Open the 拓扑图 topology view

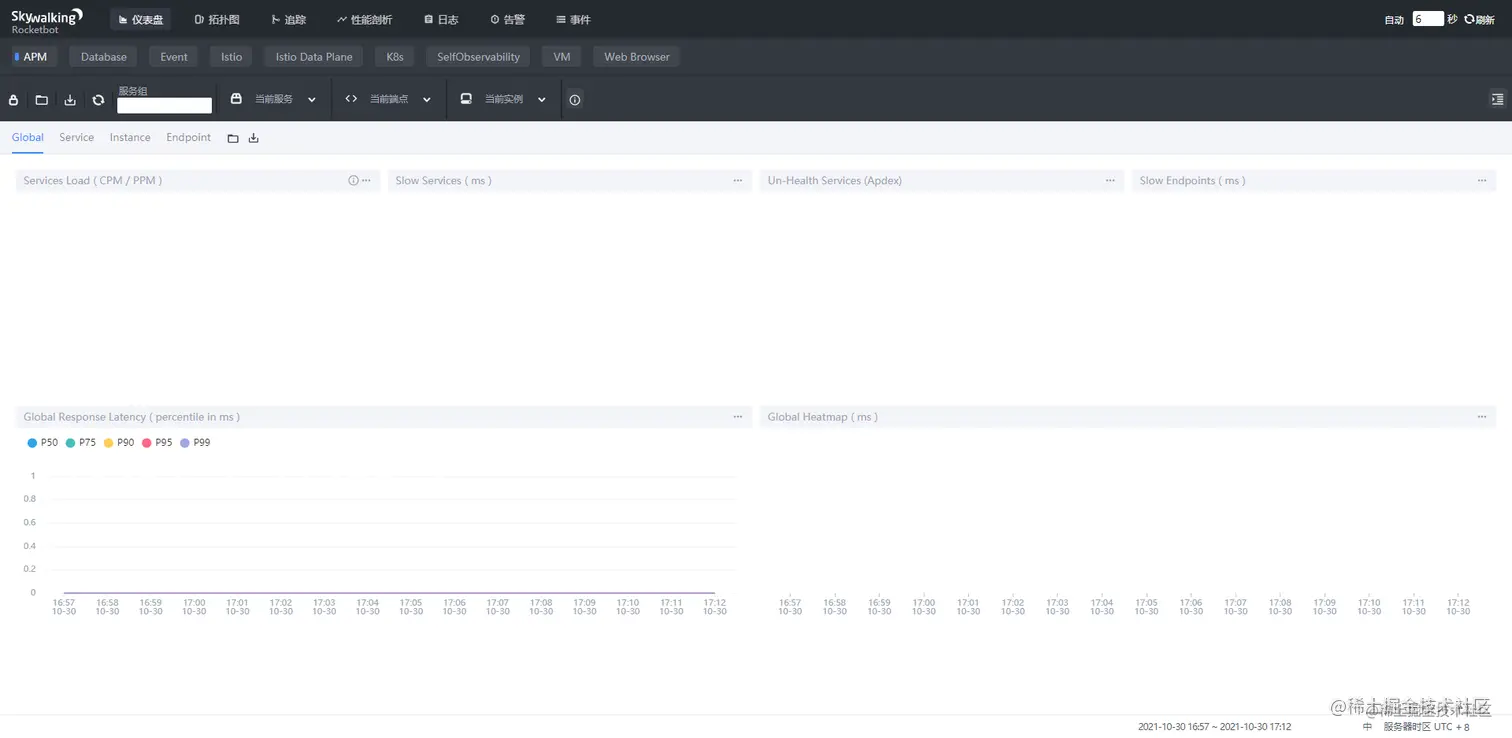pos(217,20)
